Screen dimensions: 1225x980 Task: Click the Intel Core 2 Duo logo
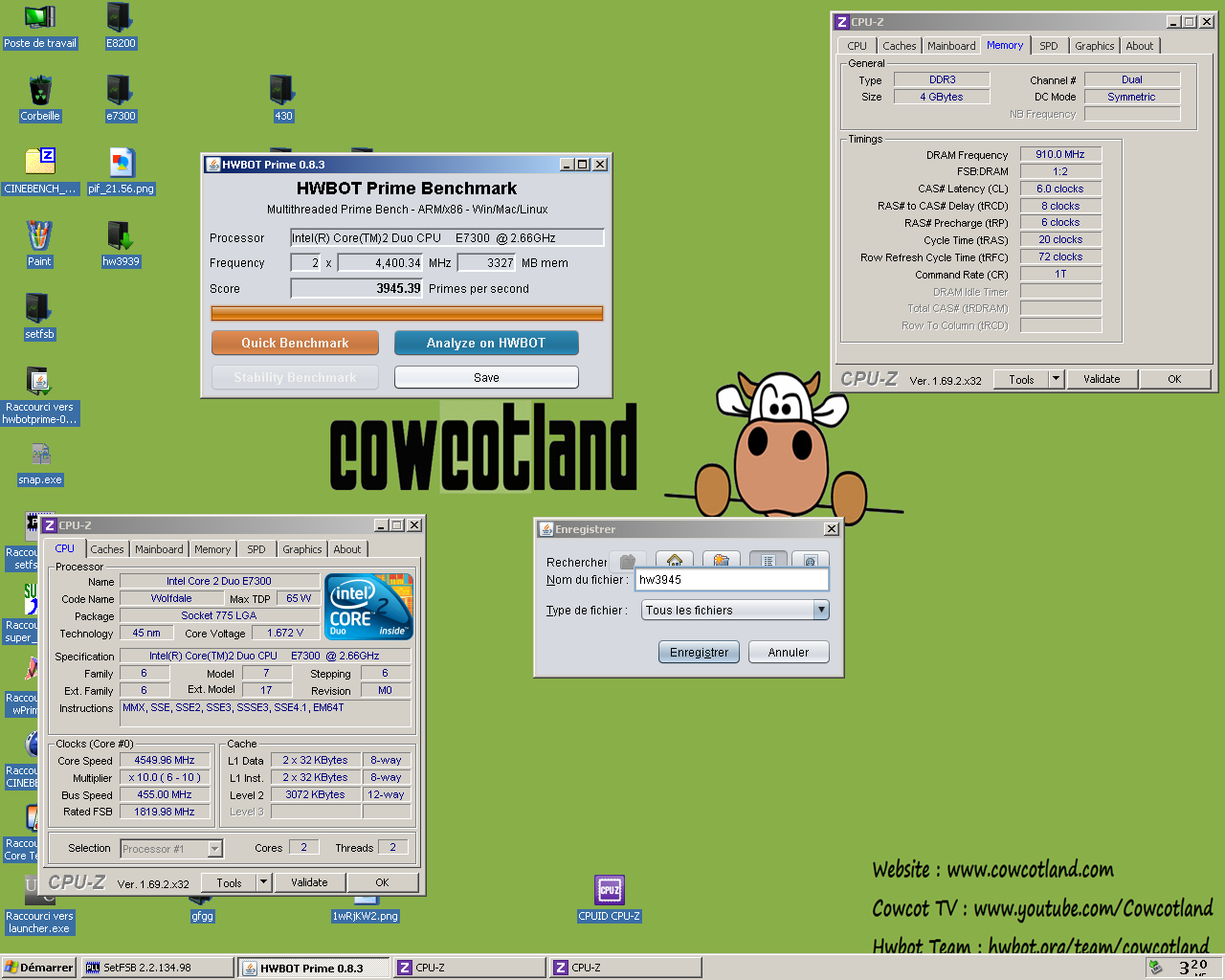(x=369, y=607)
